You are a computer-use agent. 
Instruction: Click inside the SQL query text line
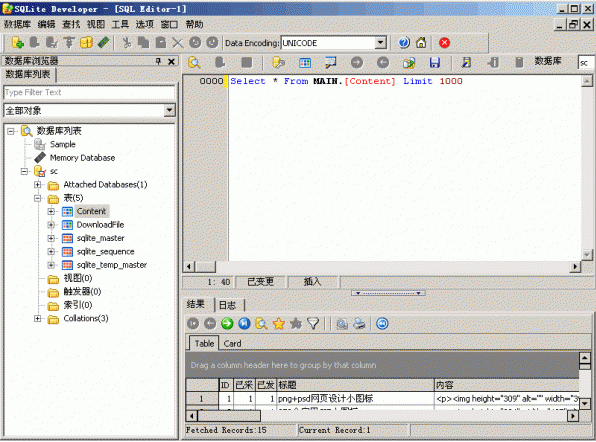click(346, 81)
